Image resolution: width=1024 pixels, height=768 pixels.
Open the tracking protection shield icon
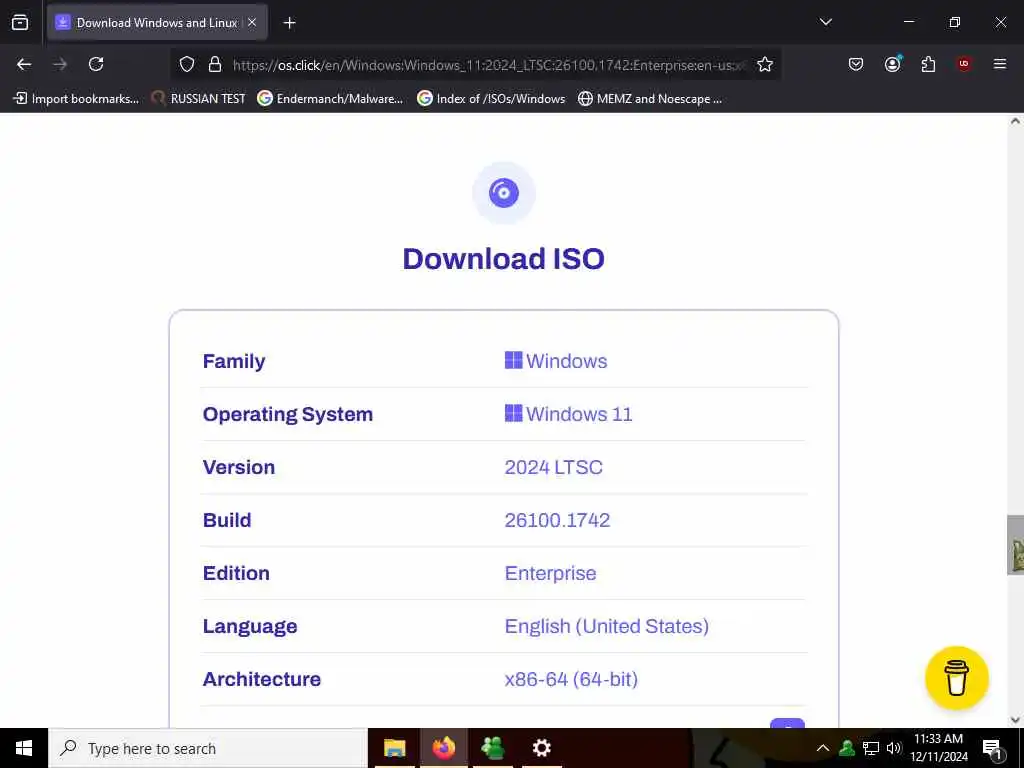pos(187,64)
